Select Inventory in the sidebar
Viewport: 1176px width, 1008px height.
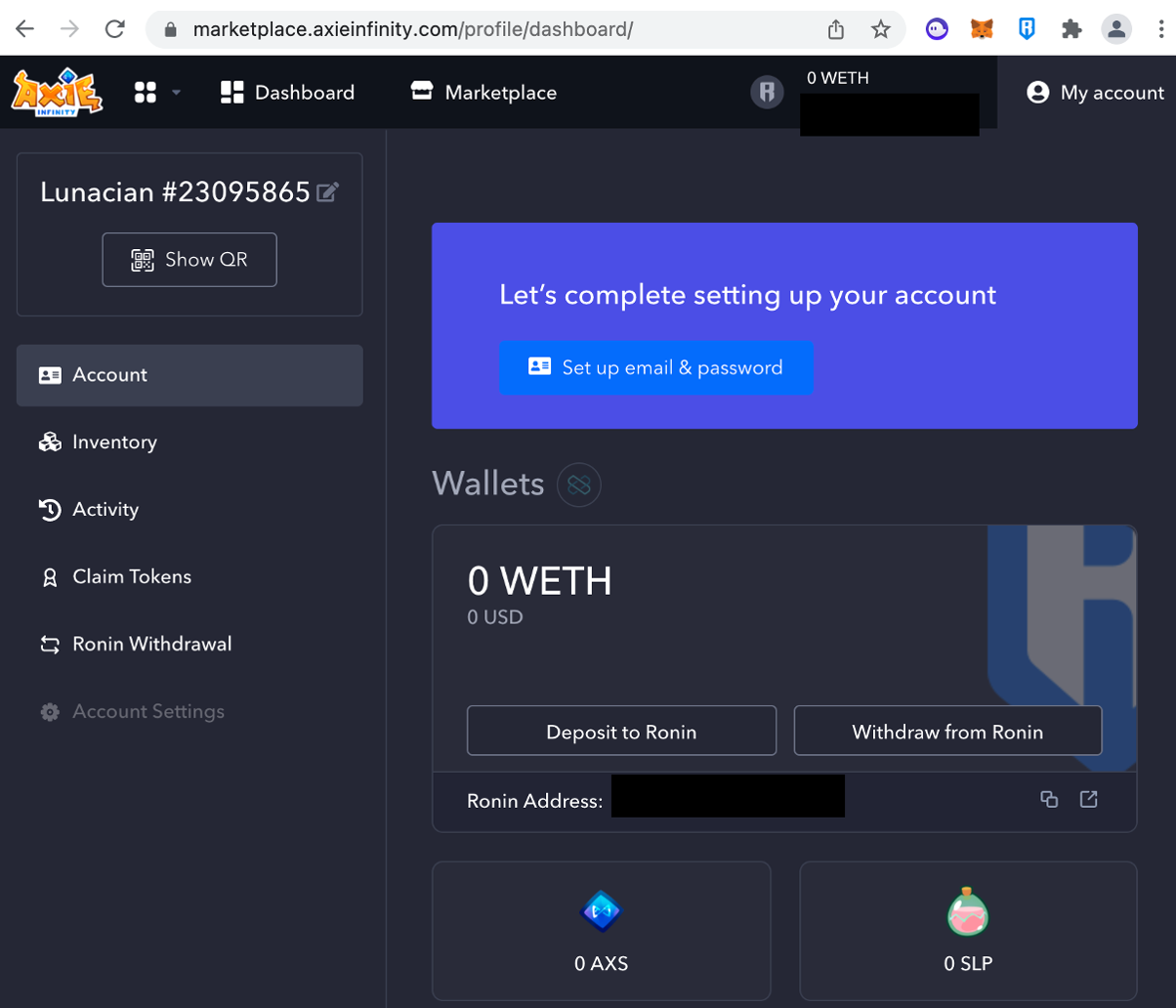pos(114,442)
